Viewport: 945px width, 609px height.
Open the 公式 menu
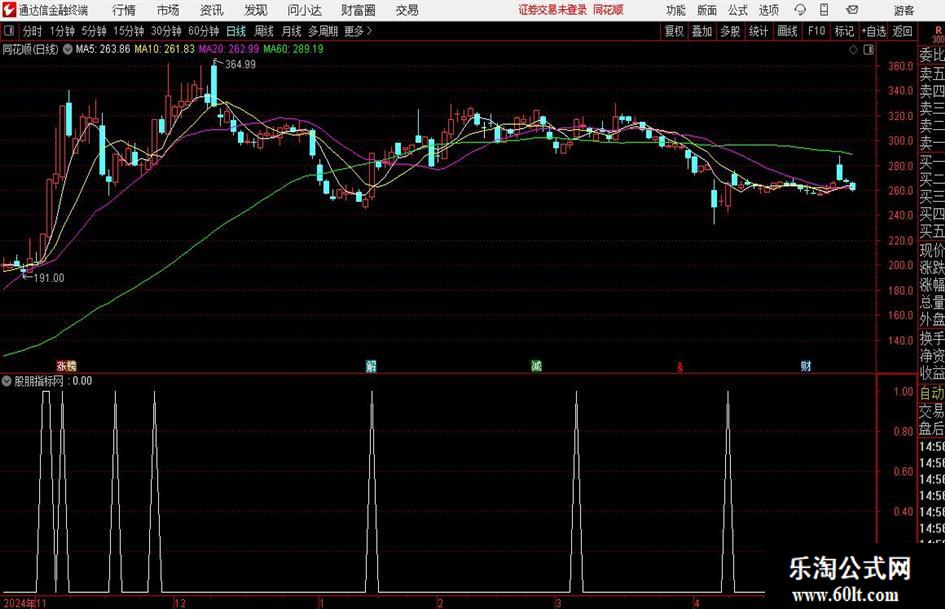point(738,10)
